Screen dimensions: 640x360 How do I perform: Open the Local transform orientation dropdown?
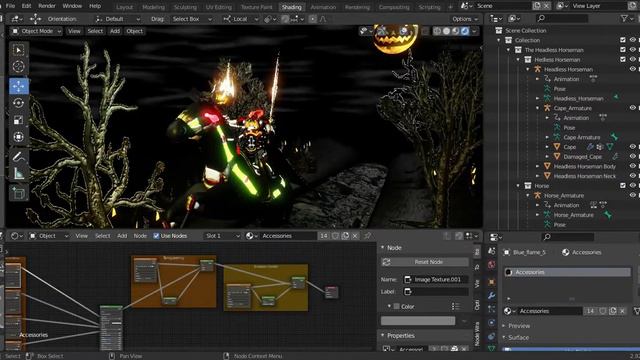241,19
